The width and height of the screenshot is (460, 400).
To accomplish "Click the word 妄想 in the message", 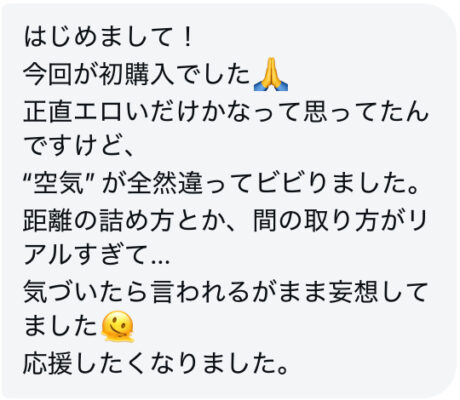I will (x=353, y=292).
